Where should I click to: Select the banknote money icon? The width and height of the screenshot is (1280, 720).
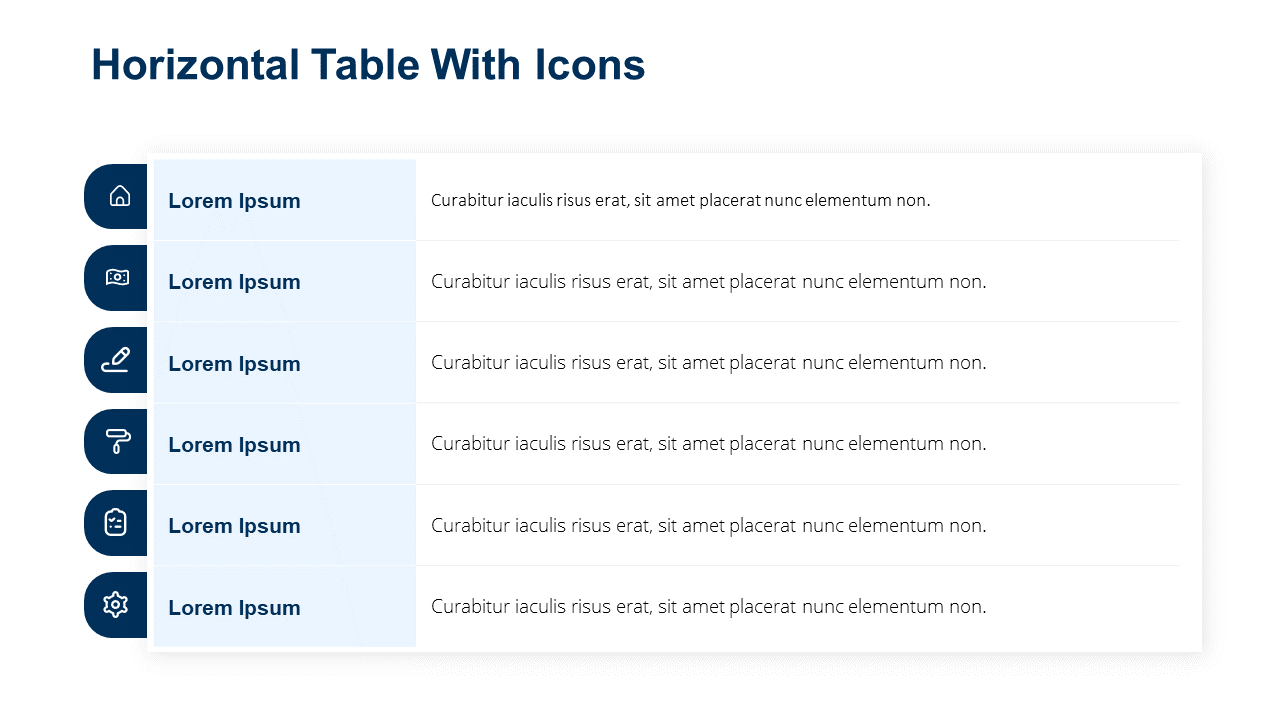coord(117,278)
